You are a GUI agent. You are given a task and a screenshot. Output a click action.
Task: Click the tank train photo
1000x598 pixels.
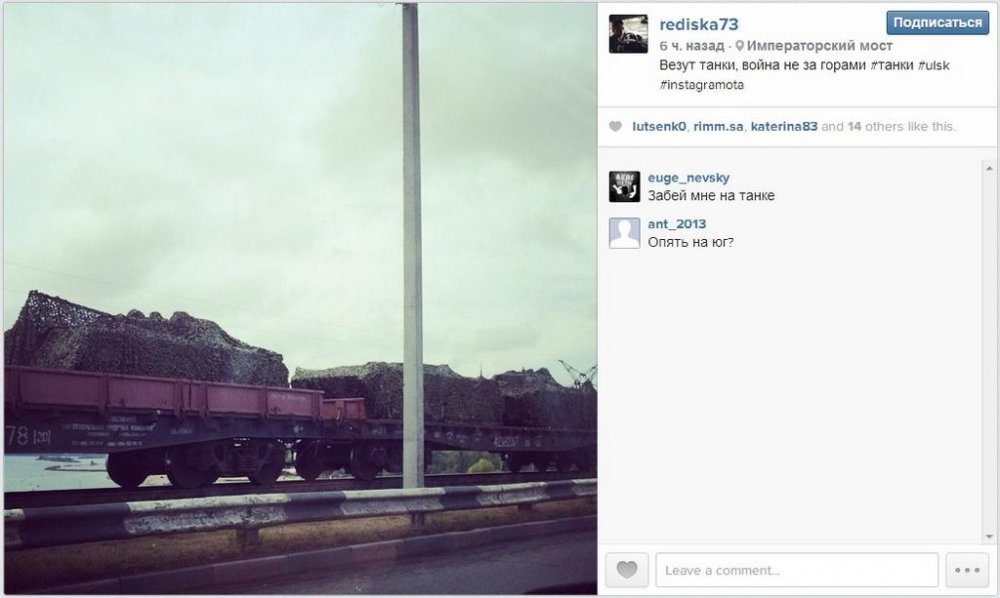300,299
